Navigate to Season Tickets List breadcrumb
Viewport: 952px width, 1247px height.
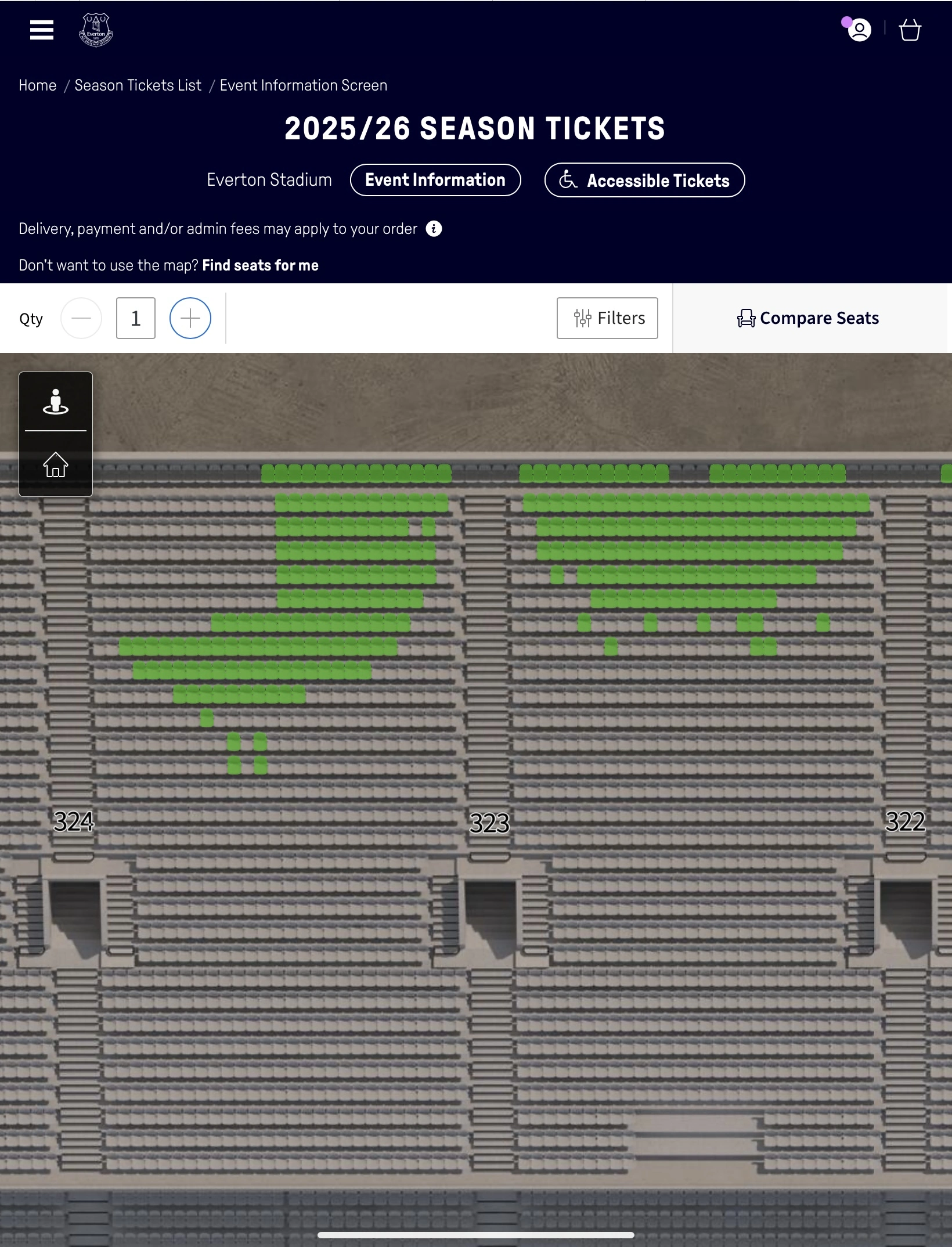[x=138, y=85]
